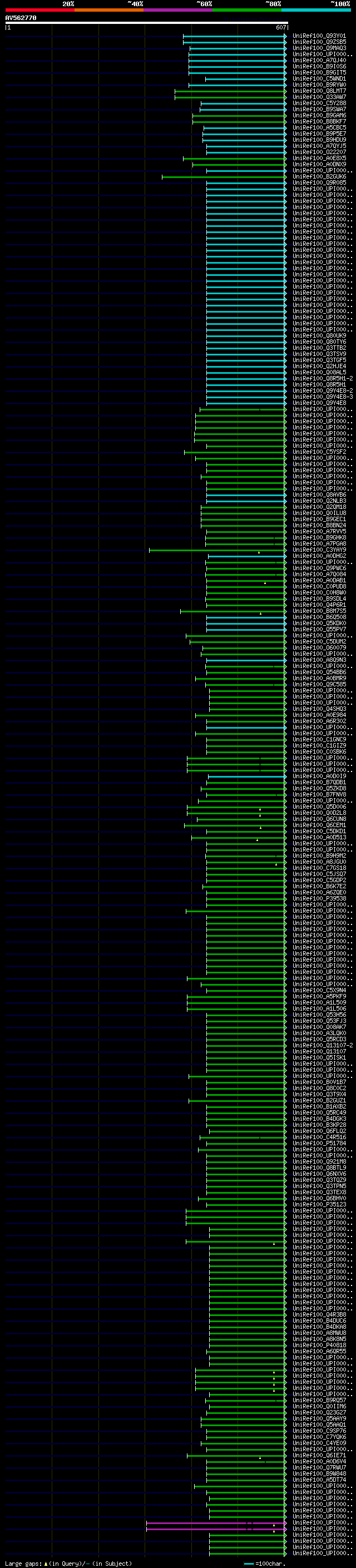Open hit UniRef100_Q8R5H1-2
The height and width of the screenshot is (1568, 356).
tap(323, 379)
